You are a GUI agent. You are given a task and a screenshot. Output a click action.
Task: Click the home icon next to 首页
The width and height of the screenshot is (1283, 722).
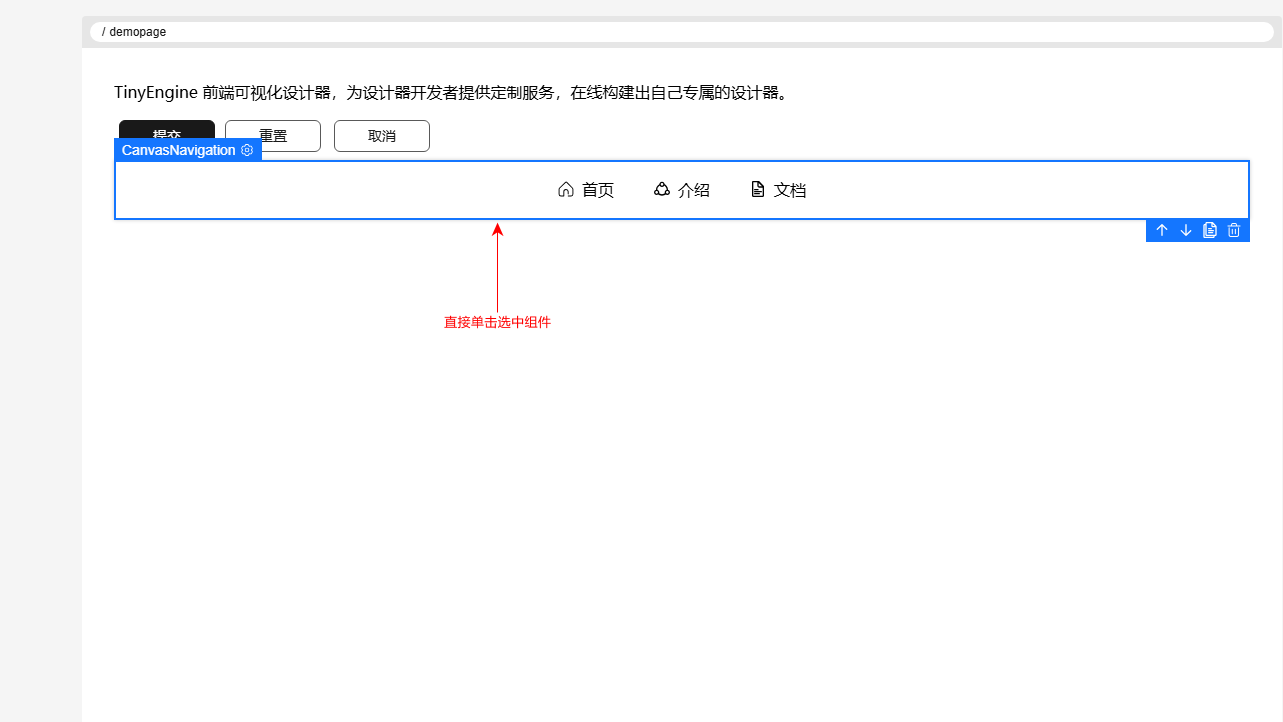(x=566, y=190)
